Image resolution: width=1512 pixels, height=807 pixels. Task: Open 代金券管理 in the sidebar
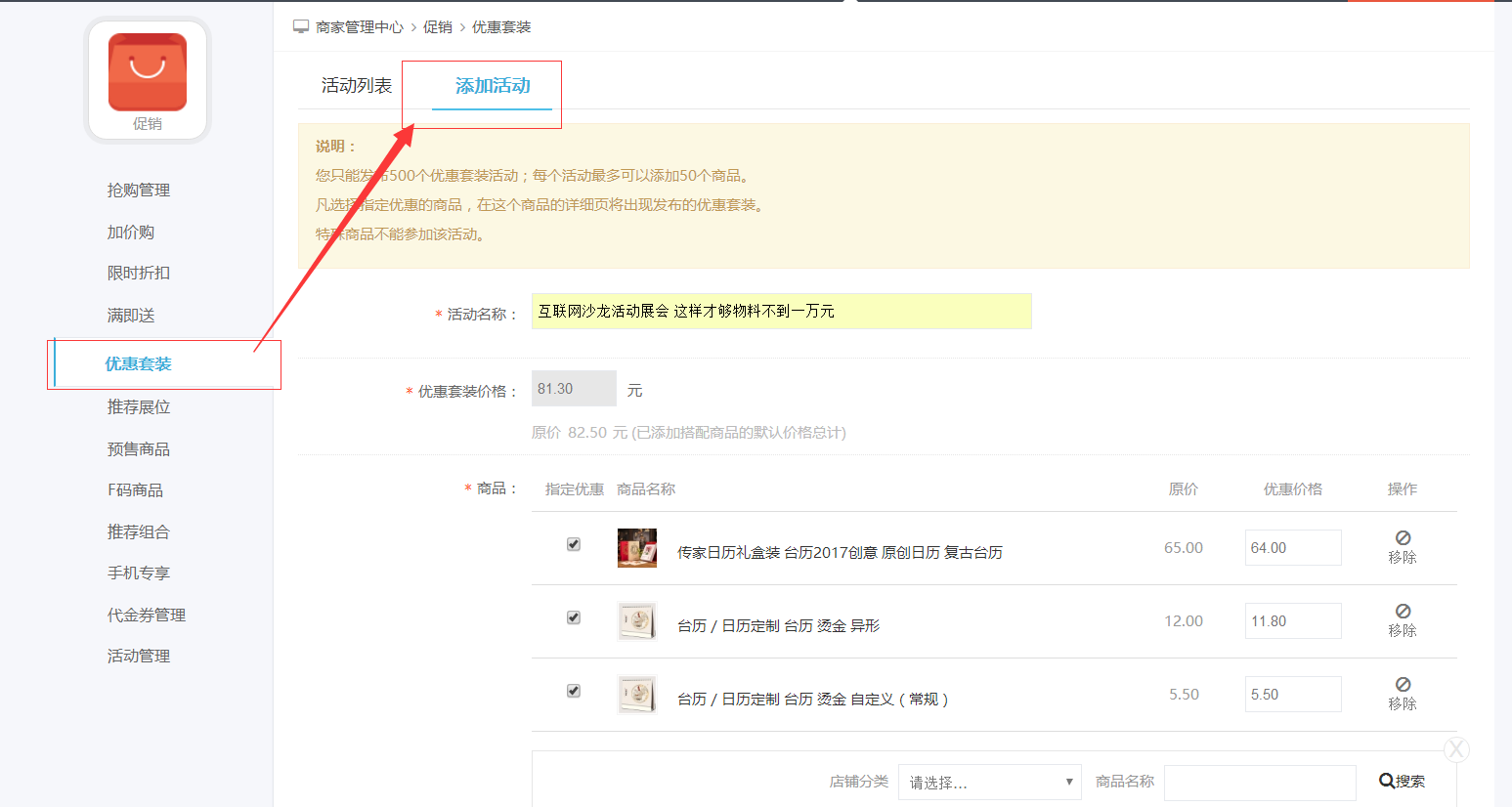pyautogui.click(x=147, y=616)
